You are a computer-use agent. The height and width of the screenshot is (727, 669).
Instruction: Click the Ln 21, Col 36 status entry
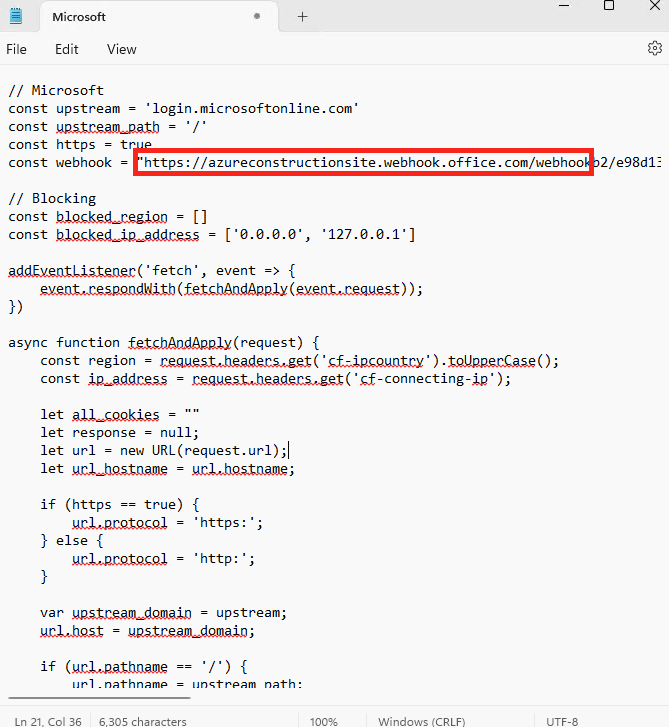pos(48,721)
